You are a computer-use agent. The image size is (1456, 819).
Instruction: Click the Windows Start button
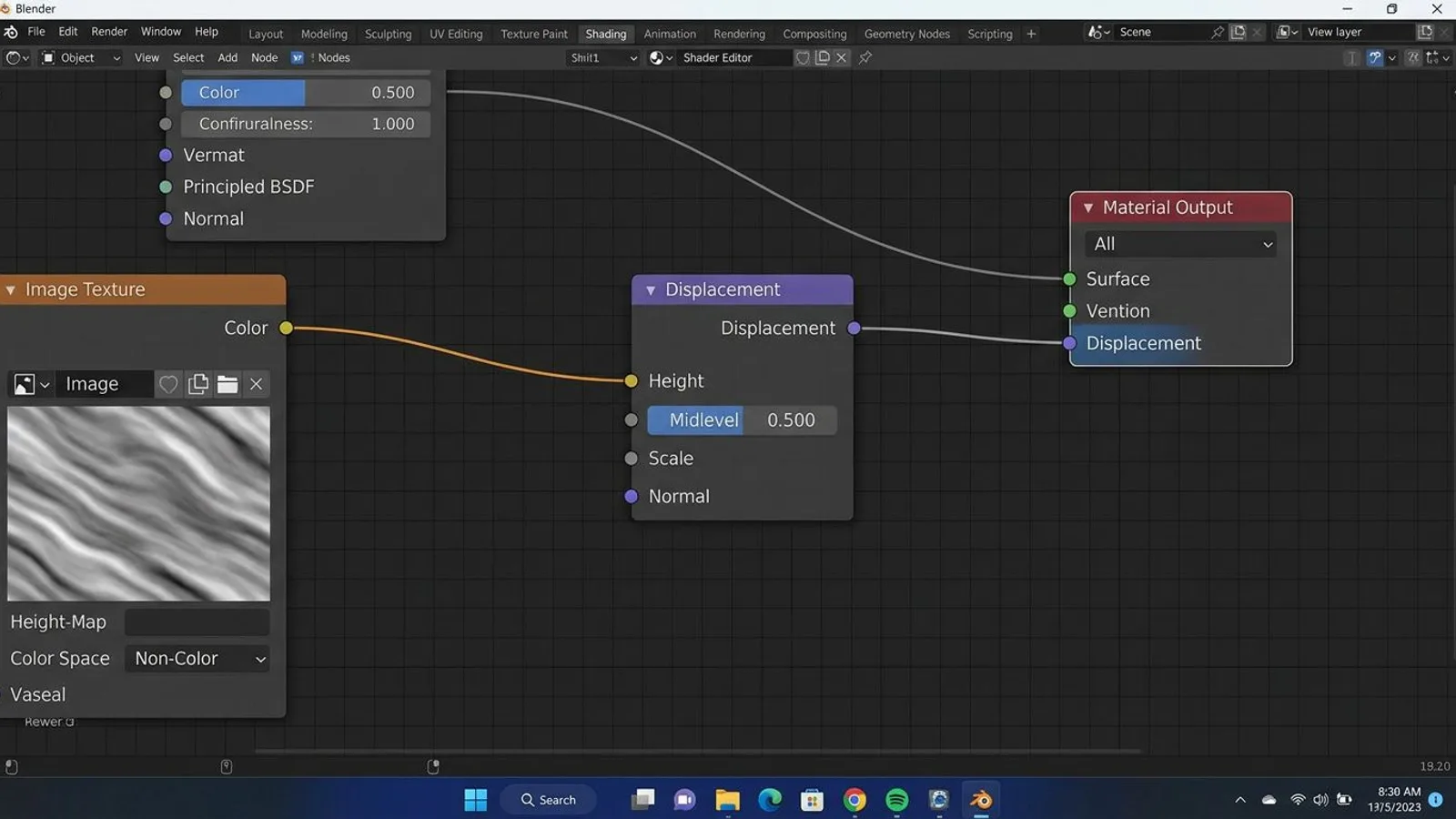pyautogui.click(x=476, y=800)
